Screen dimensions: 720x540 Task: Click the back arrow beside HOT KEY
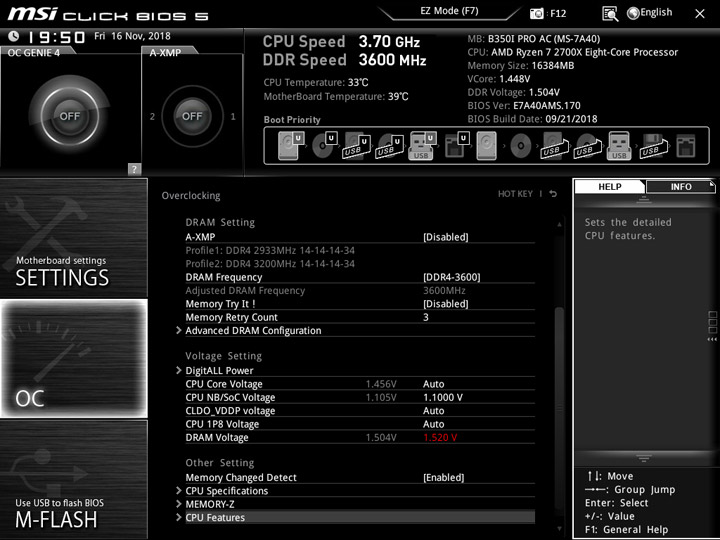coord(553,194)
